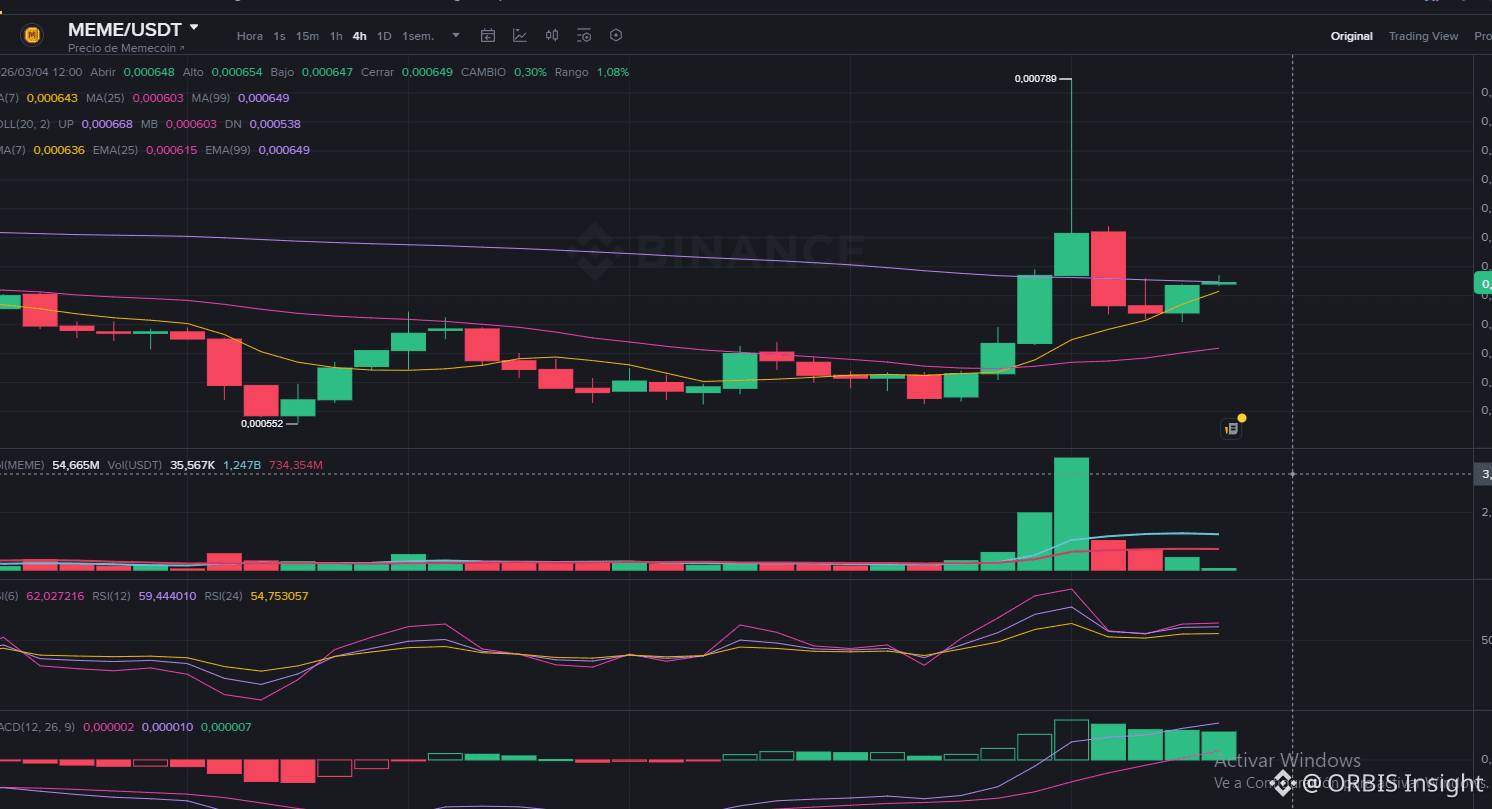1492x809 pixels.
Task: Switch to the Trading View chart
Action: pyautogui.click(x=1423, y=36)
